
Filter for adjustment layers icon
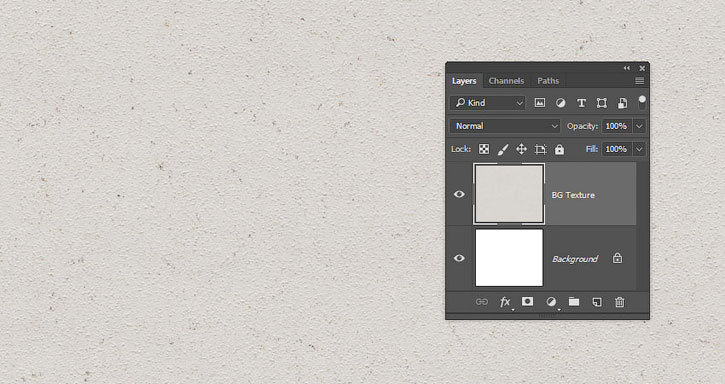click(560, 103)
